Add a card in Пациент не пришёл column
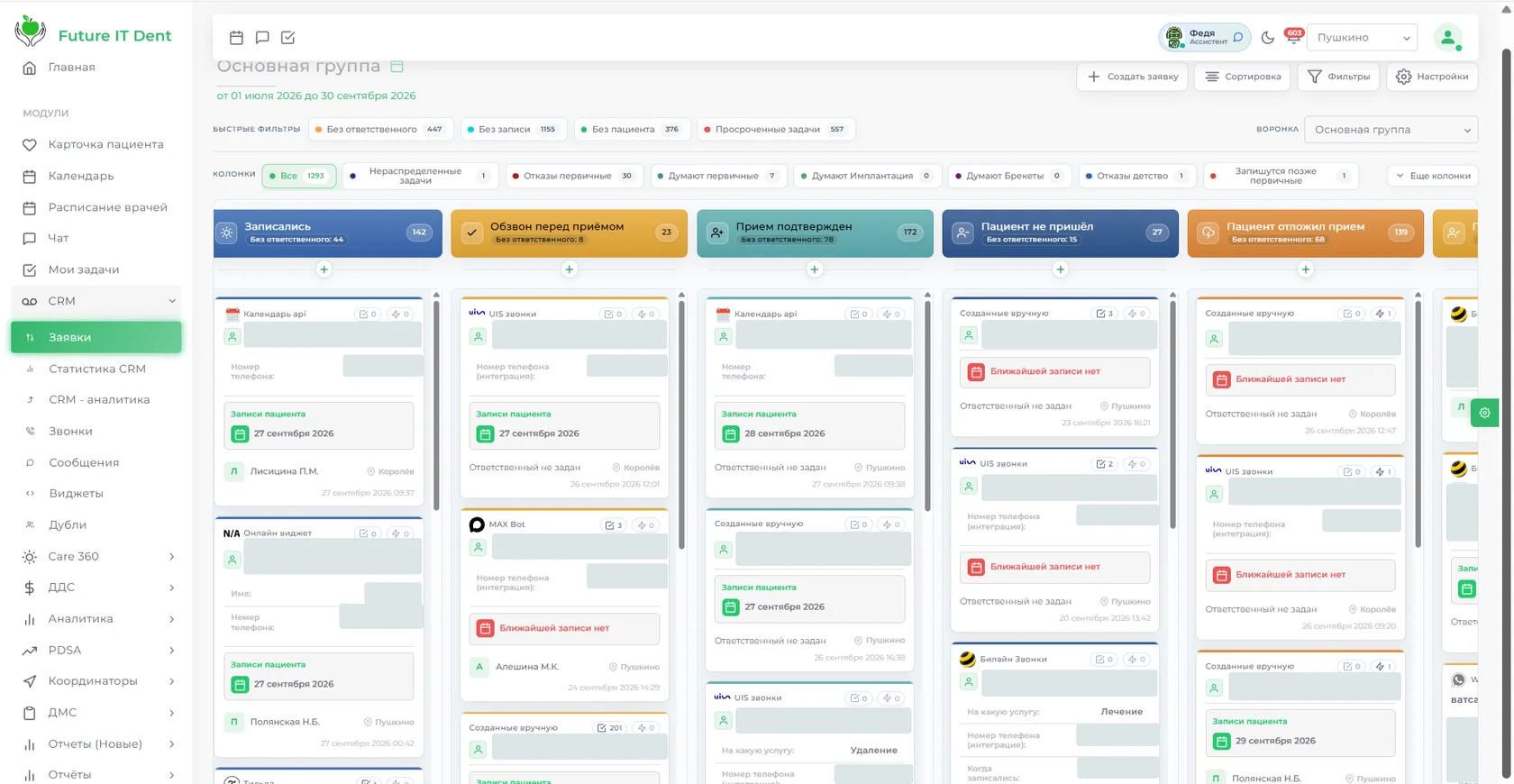This screenshot has height=784, width=1514. pyautogui.click(x=1061, y=269)
